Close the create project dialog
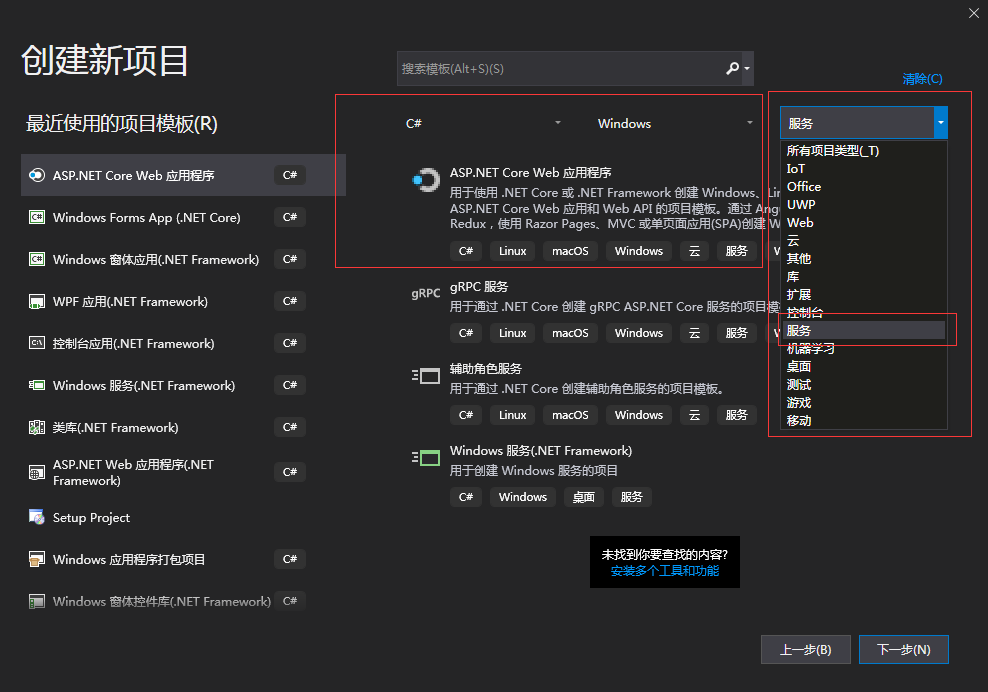 click(x=974, y=13)
